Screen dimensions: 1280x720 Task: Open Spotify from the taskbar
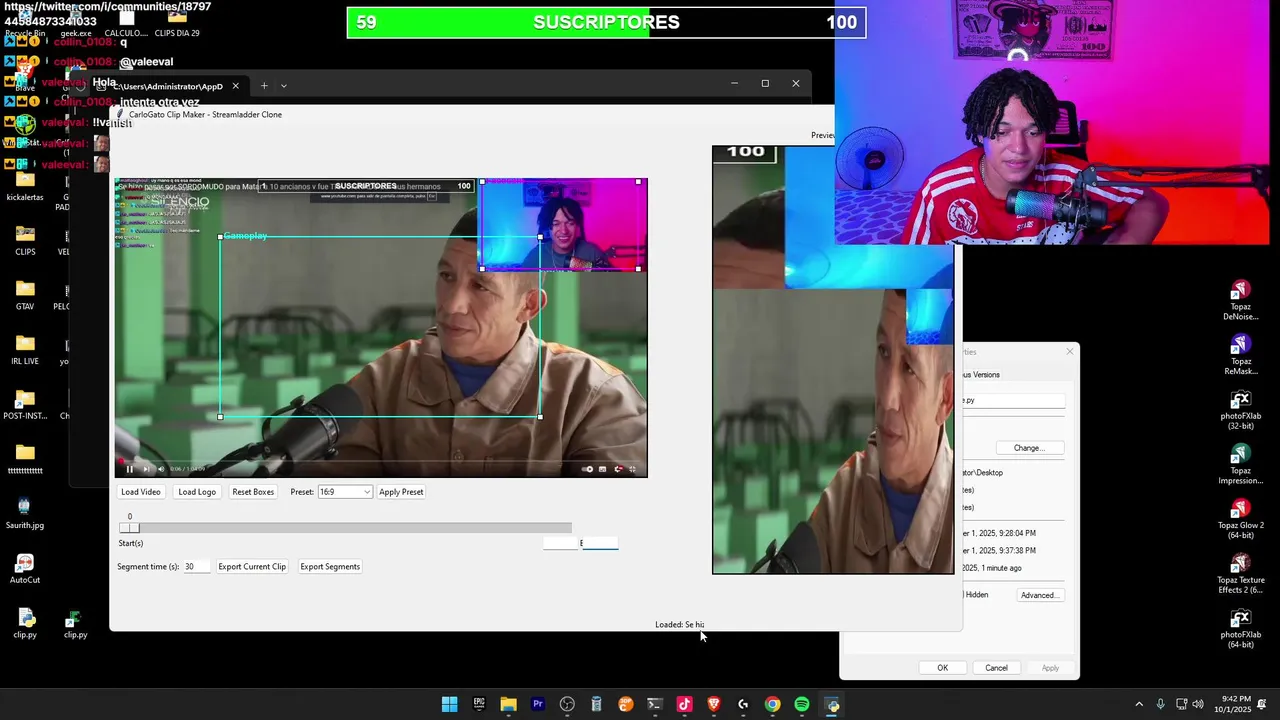(x=802, y=704)
